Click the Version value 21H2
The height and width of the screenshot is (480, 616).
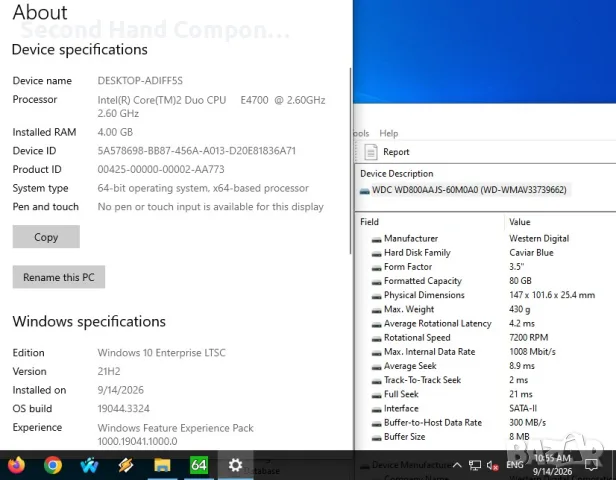109,371
